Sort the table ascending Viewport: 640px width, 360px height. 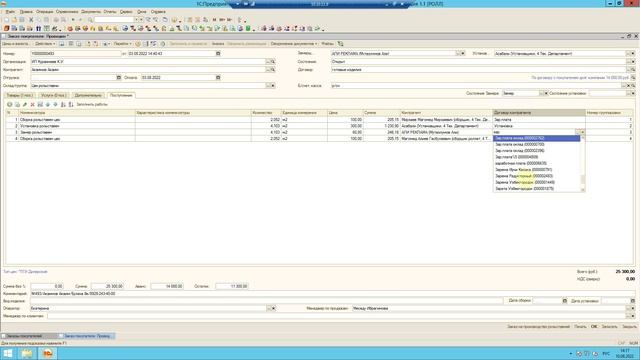click(x=63, y=104)
